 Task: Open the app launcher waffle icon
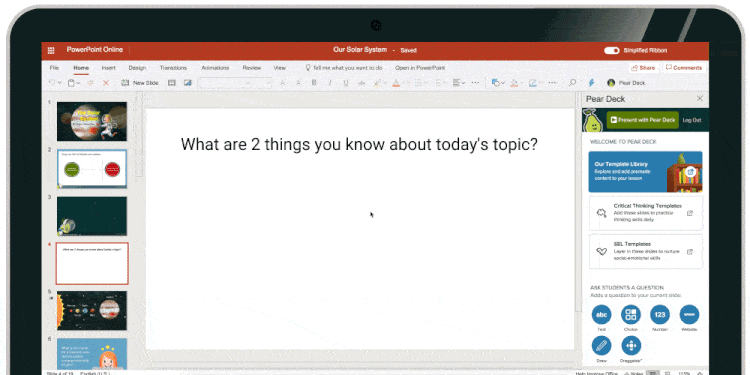pyautogui.click(x=51, y=50)
